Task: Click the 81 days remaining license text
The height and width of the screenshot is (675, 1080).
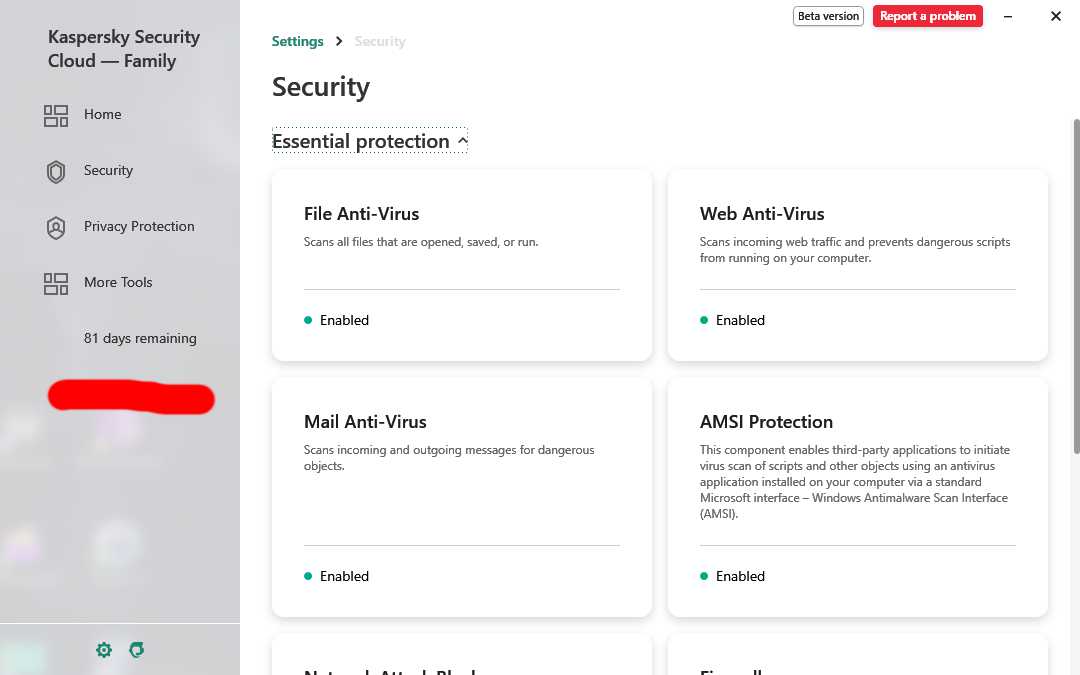Action: [140, 339]
